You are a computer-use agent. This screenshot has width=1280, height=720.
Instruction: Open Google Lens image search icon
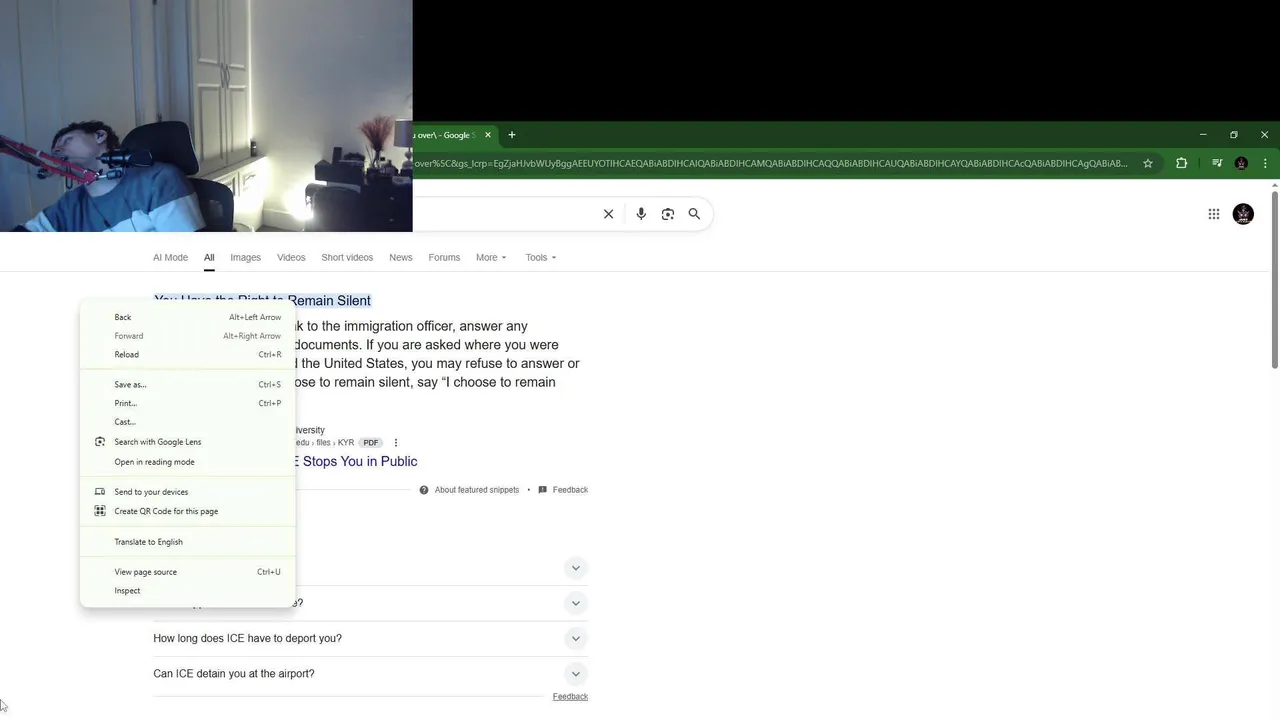point(668,214)
